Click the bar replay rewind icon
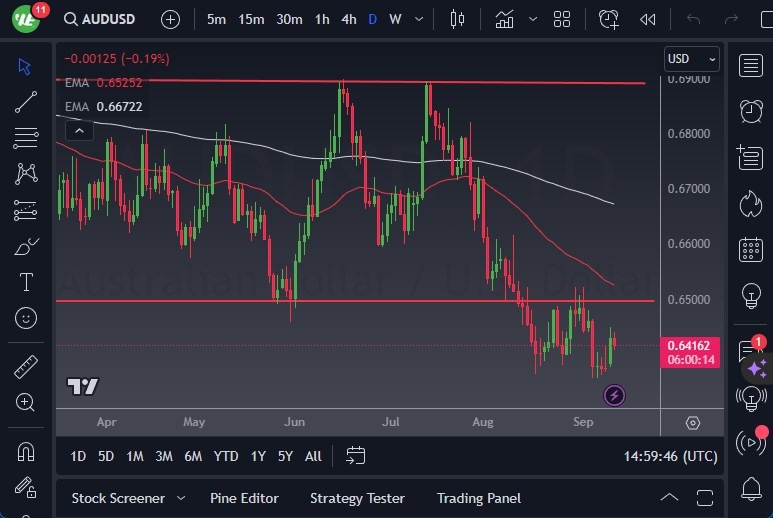Image resolution: width=773 pixels, height=518 pixels. (648, 19)
